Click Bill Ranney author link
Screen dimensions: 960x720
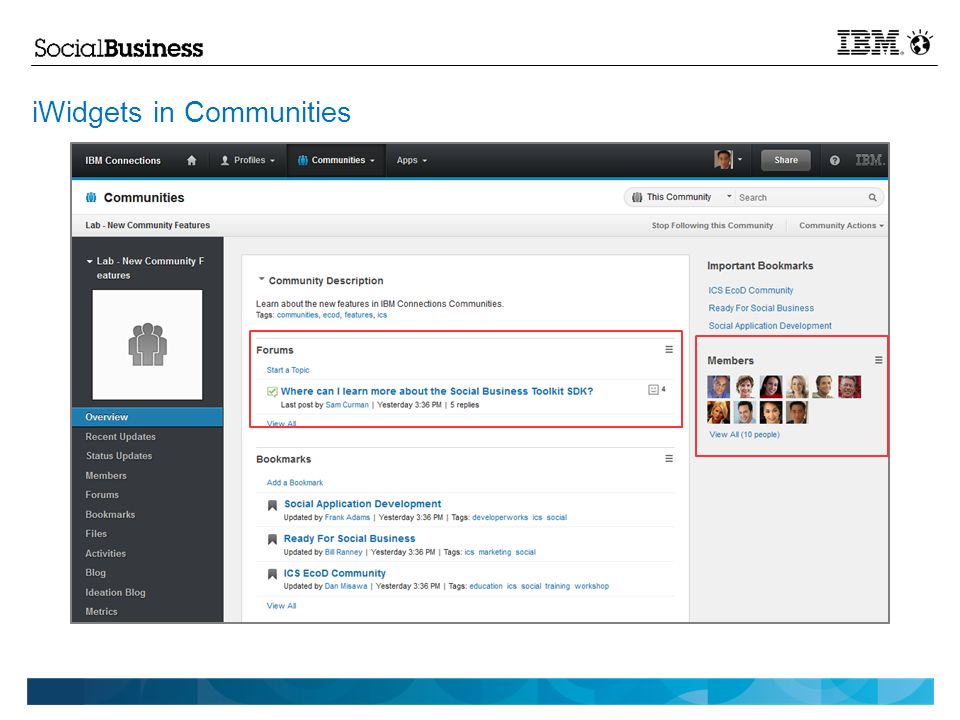pos(343,552)
